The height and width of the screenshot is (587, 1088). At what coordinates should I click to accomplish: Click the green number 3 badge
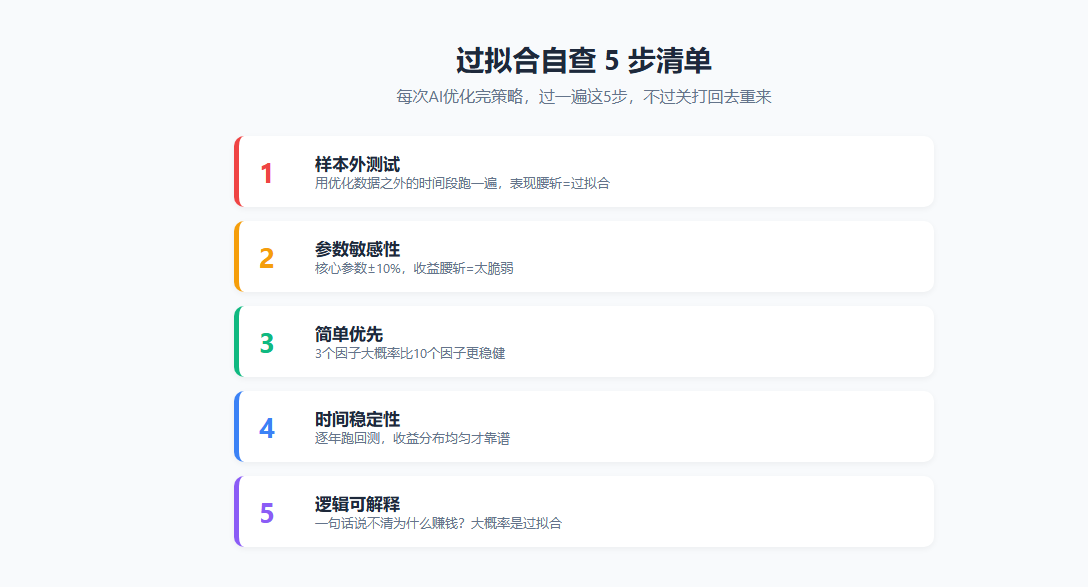[266, 343]
